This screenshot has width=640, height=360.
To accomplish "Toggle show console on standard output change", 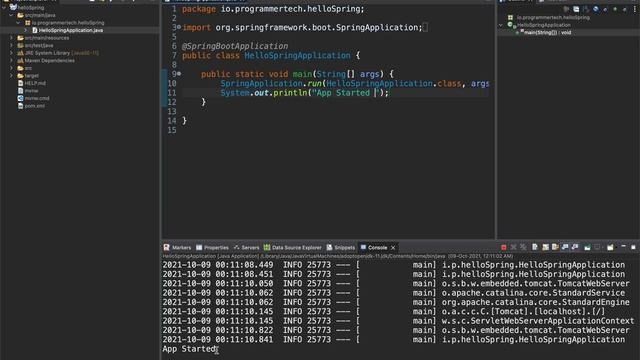I will pyautogui.click(x=565, y=247).
